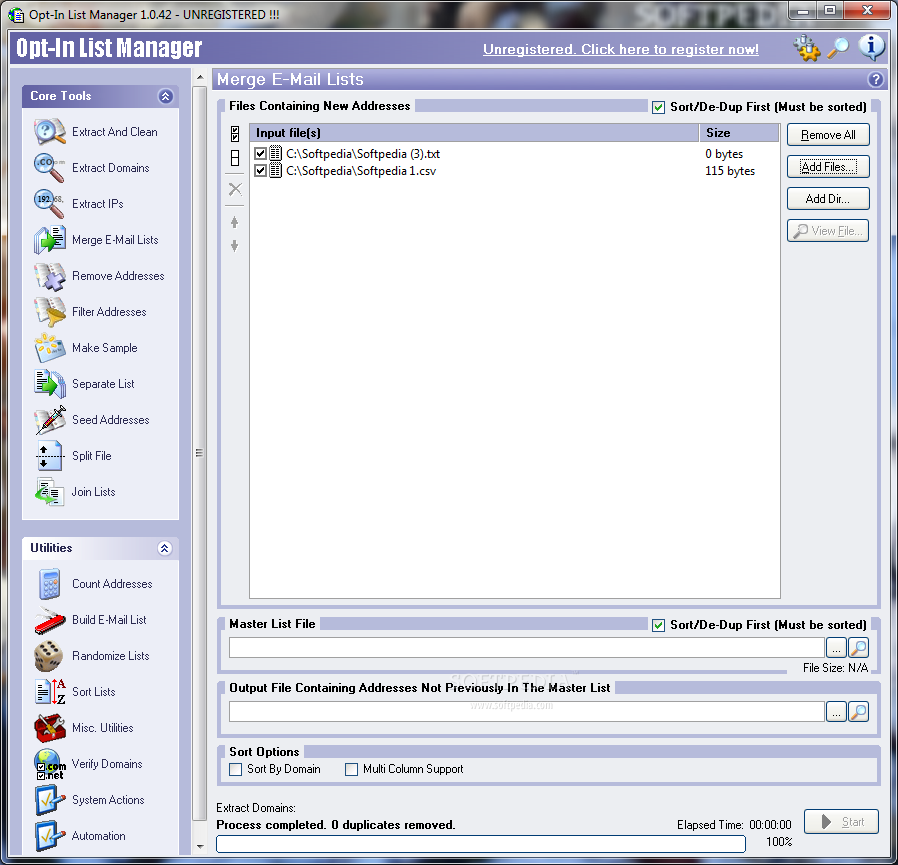
Task: Select the C:\Softpedia\Softpedia (3).txt row
Action: click(515, 154)
